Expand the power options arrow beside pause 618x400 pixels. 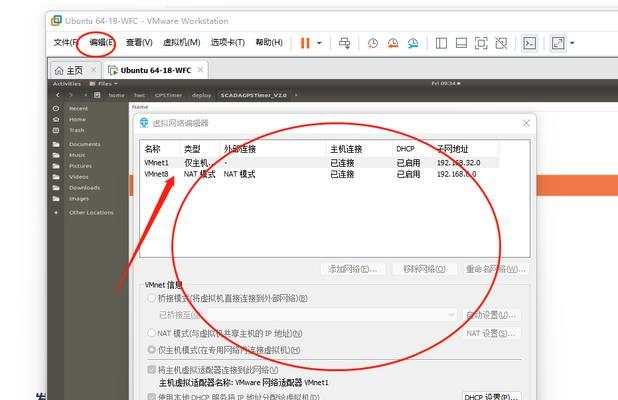pos(319,43)
